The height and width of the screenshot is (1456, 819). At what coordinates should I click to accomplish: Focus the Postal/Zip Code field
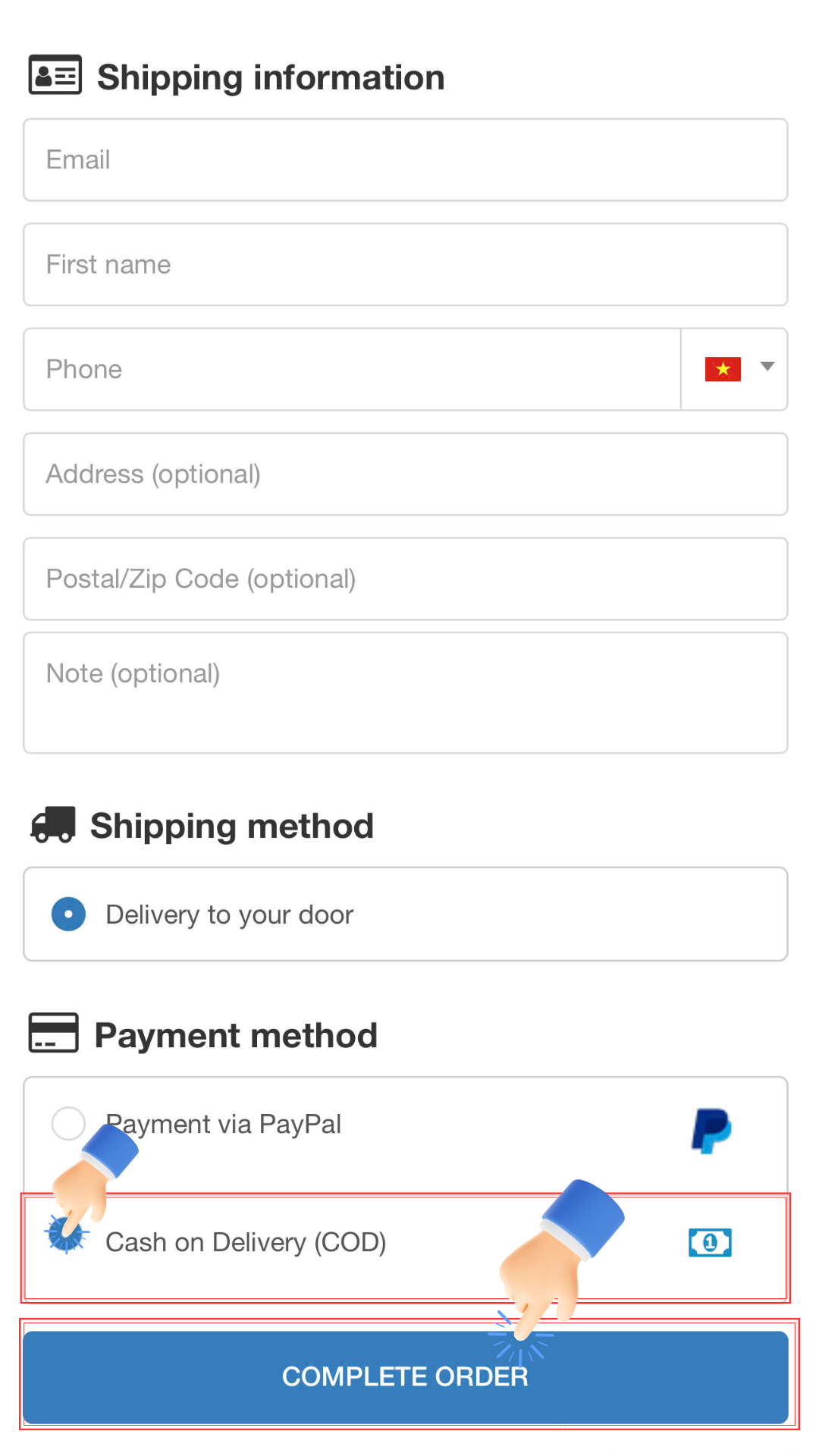tap(405, 579)
